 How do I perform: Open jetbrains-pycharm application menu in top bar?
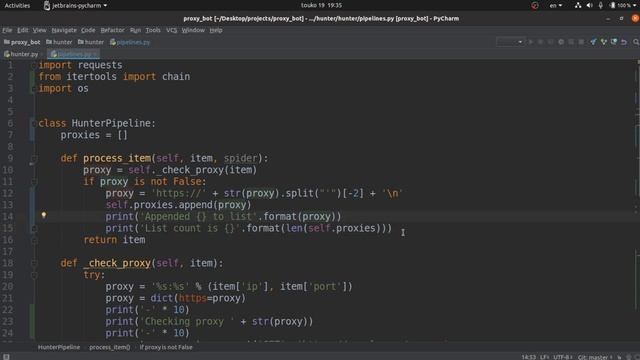(x=75, y=5)
